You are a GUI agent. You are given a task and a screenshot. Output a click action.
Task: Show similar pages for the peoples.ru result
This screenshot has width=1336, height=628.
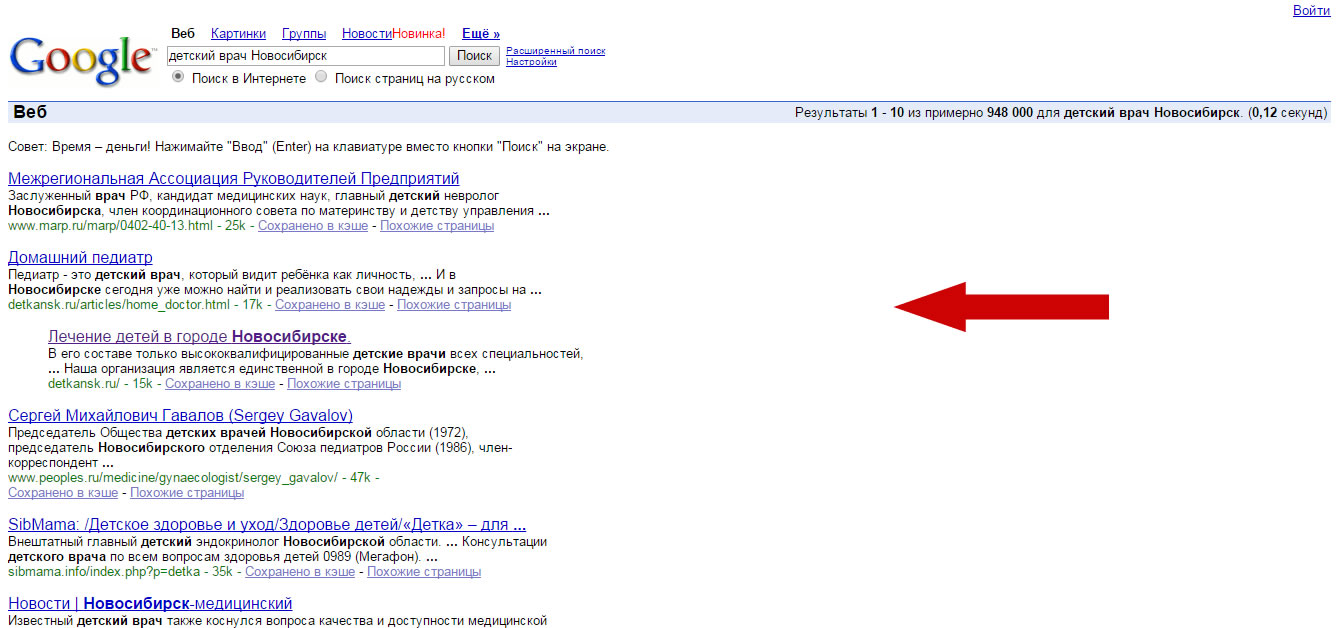(187, 493)
